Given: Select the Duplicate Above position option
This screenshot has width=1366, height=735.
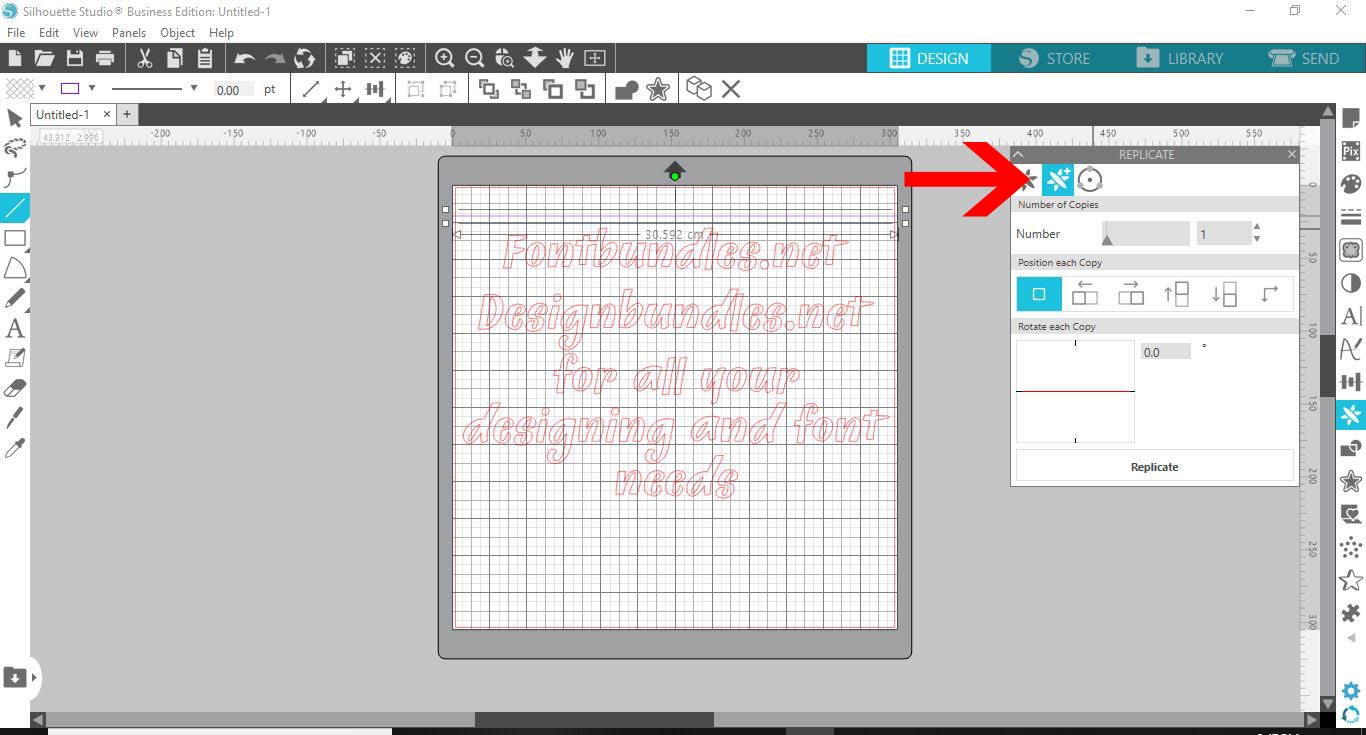Looking at the screenshot, I should 1176,294.
